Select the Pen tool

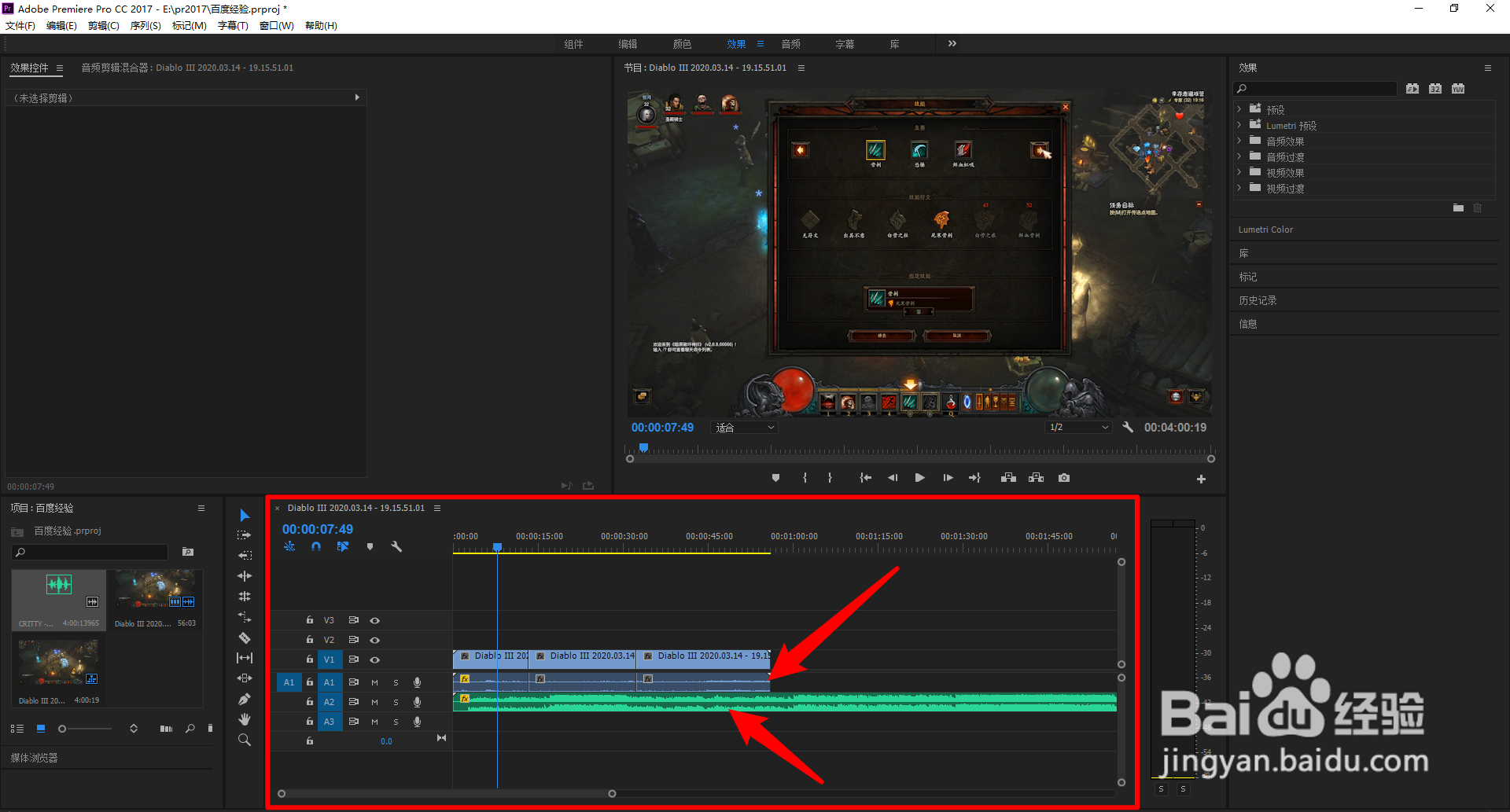tap(245, 699)
